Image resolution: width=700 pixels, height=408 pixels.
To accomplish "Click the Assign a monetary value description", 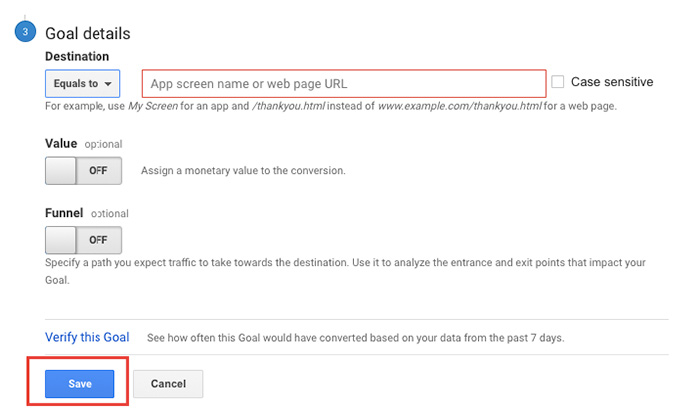I will coord(243,171).
